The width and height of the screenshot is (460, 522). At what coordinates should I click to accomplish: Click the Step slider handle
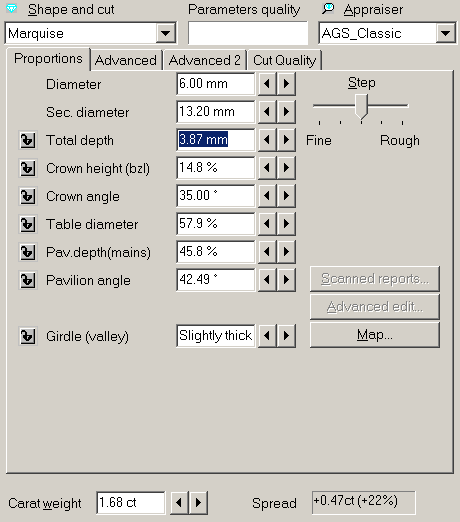[361, 107]
